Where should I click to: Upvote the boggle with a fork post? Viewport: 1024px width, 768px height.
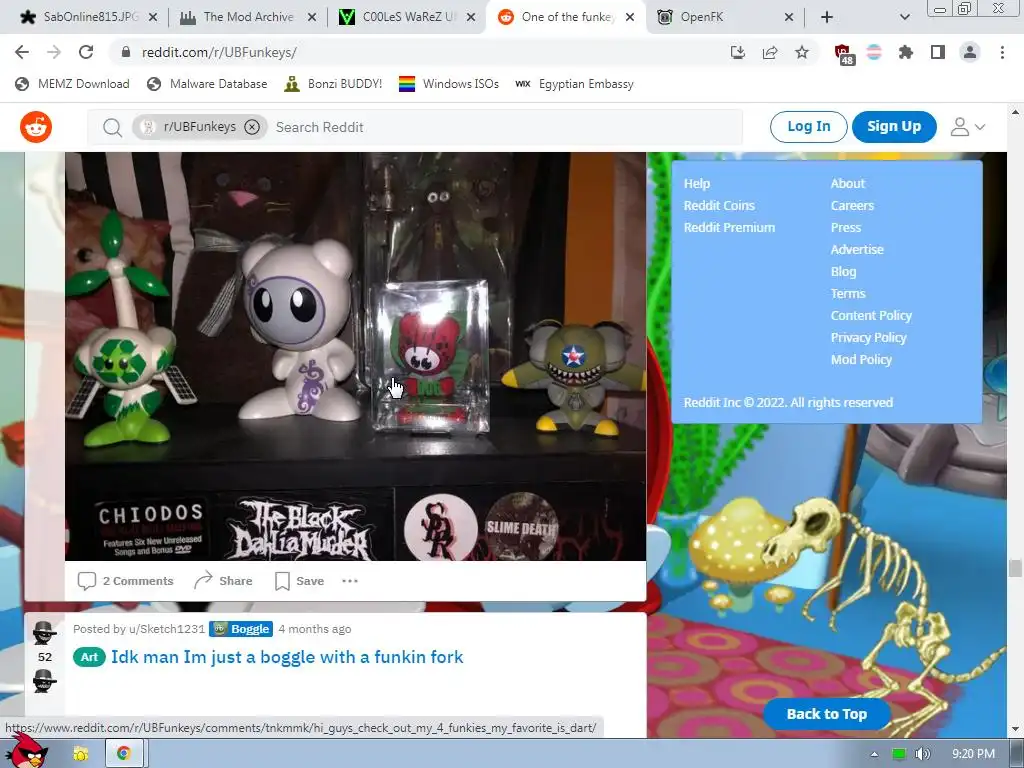click(x=44, y=632)
